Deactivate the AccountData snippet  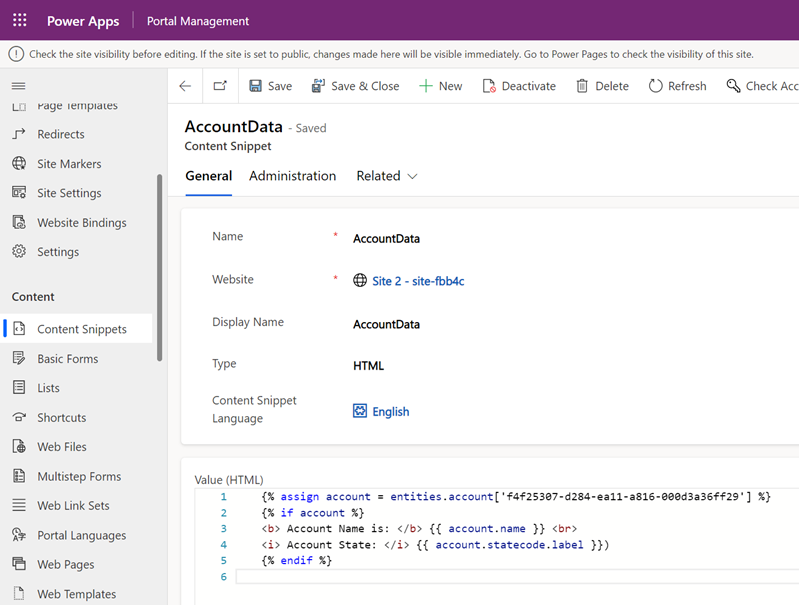[518, 86]
